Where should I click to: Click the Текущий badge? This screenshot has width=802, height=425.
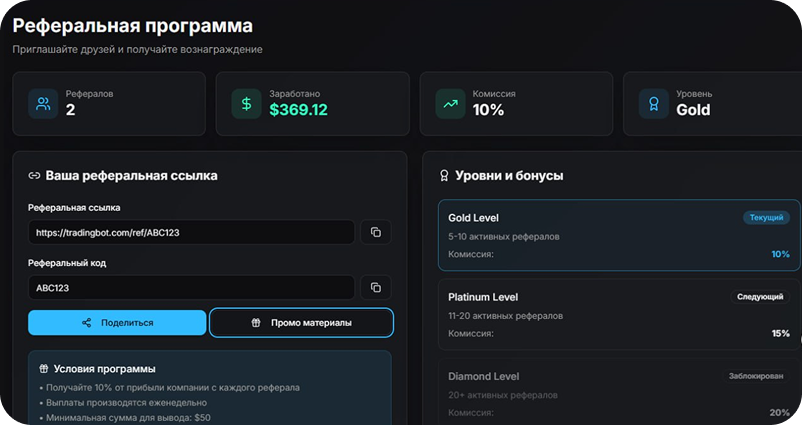[x=766, y=217]
